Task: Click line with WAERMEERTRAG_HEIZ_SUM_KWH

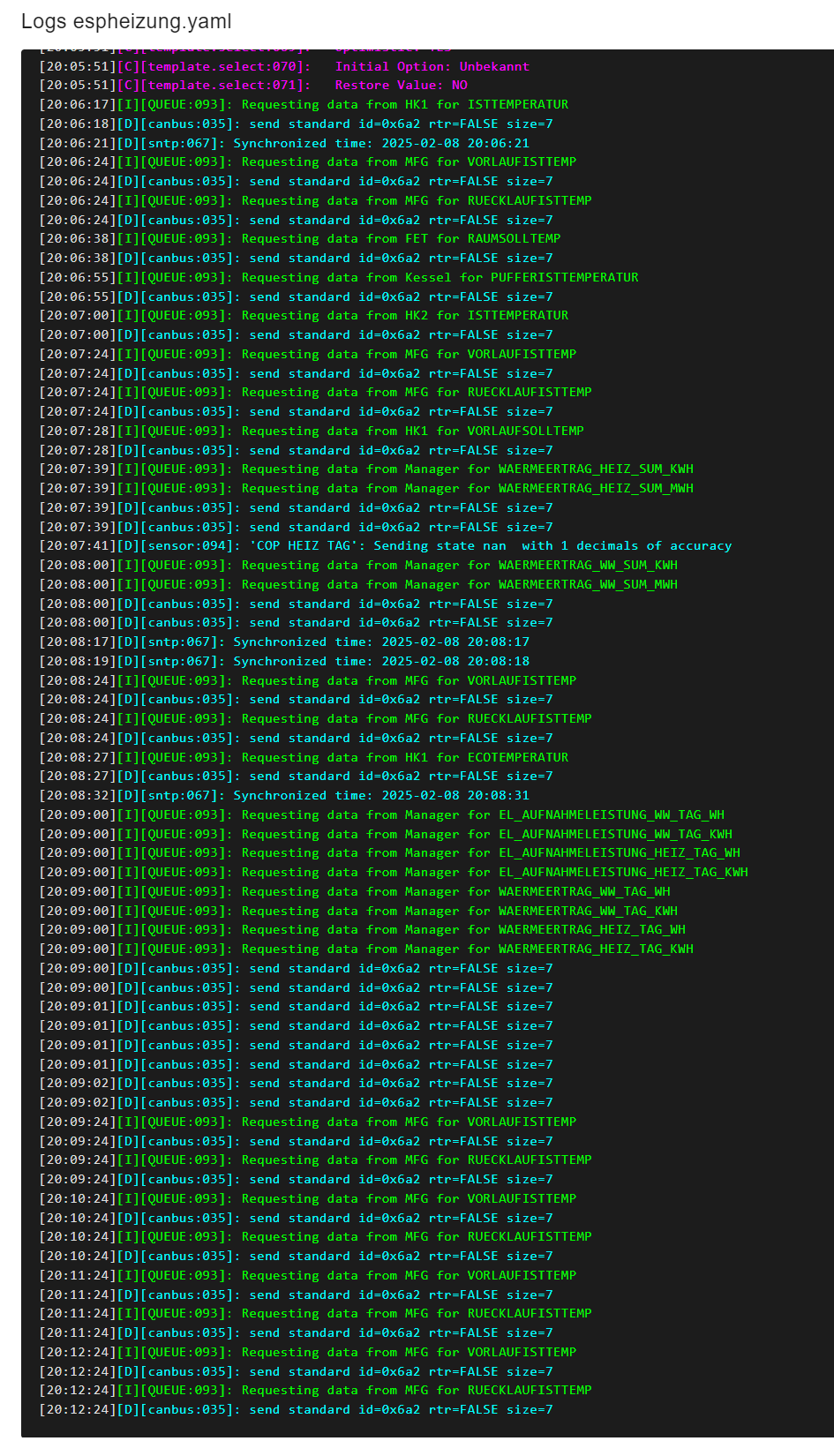Action: tap(366, 469)
